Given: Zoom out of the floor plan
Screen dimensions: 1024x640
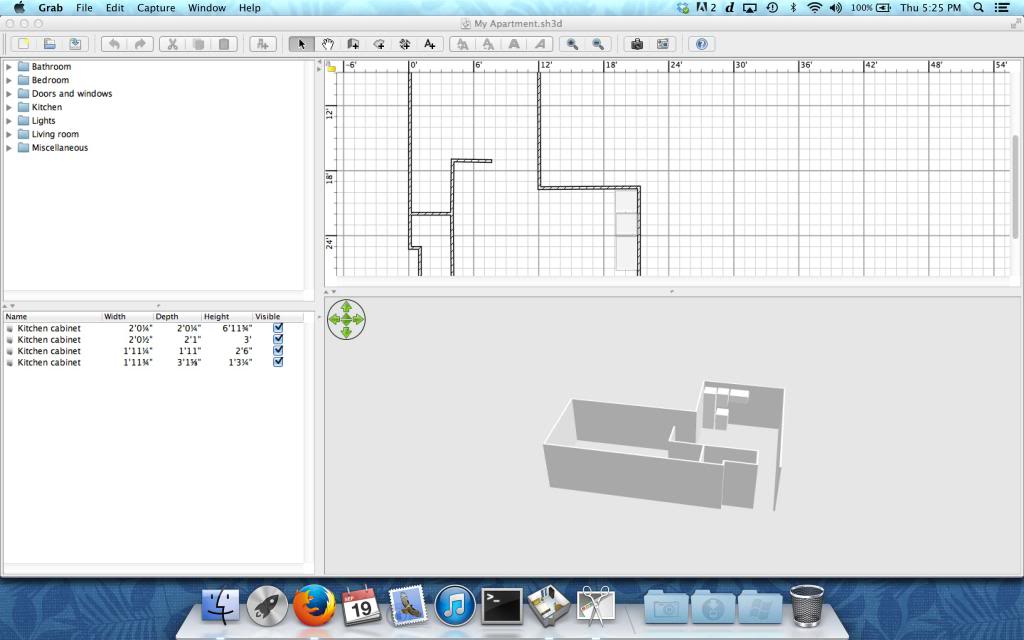Looking at the screenshot, I should 598,43.
